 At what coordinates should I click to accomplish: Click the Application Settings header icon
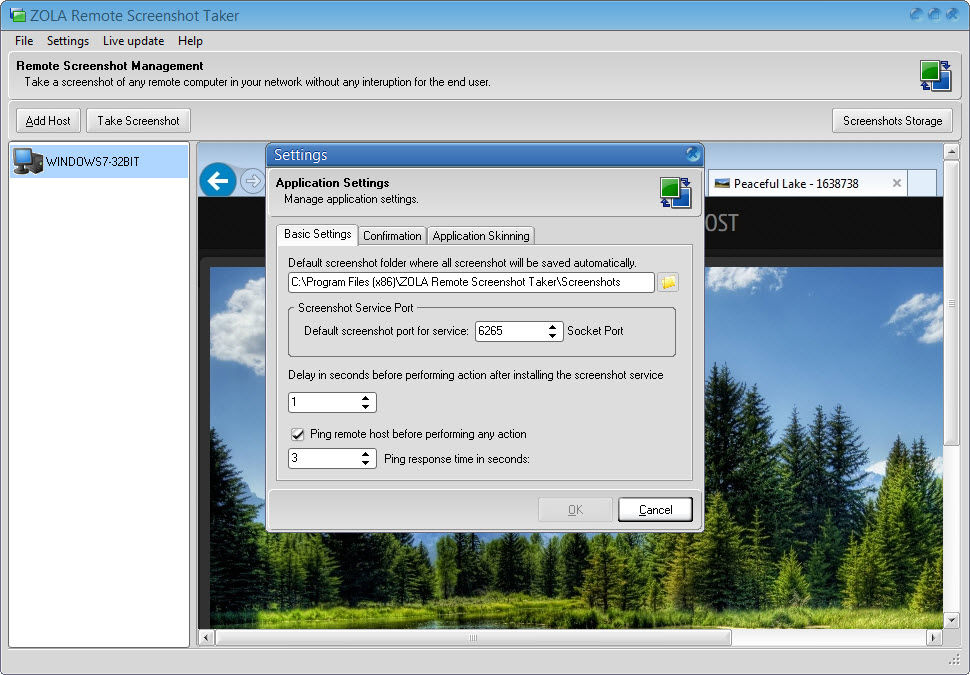click(x=676, y=193)
